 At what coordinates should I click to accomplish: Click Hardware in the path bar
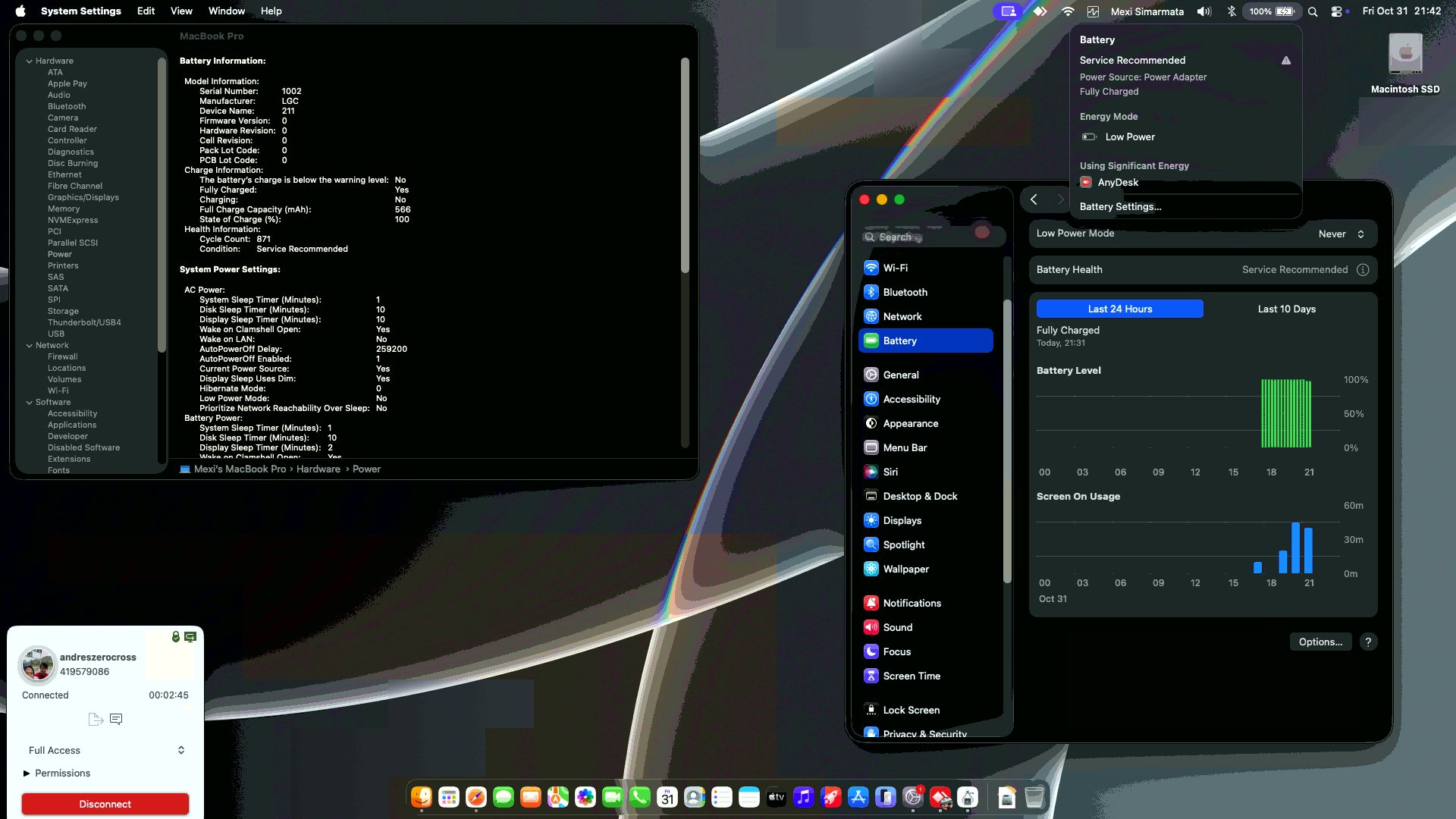(x=318, y=469)
